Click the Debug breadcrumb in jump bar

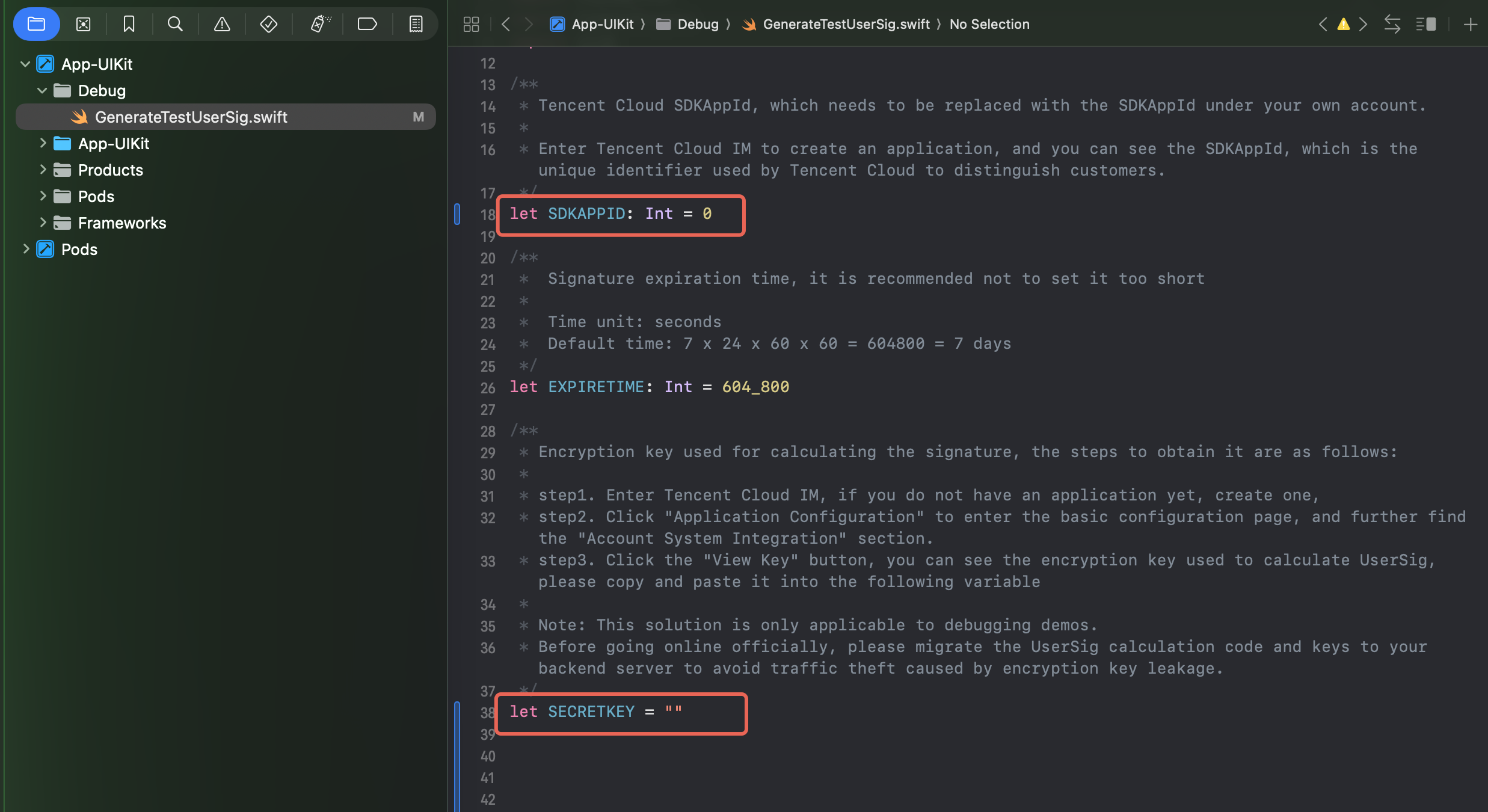tap(697, 24)
